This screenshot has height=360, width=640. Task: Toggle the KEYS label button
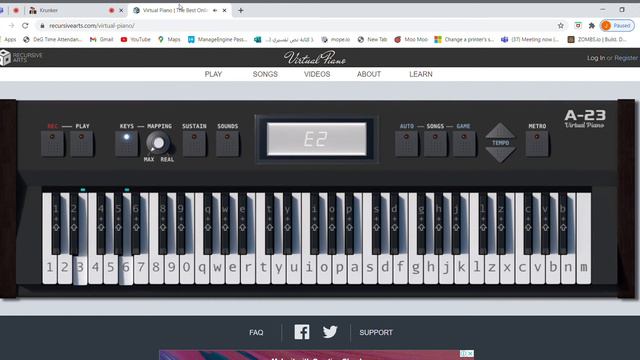click(x=127, y=144)
